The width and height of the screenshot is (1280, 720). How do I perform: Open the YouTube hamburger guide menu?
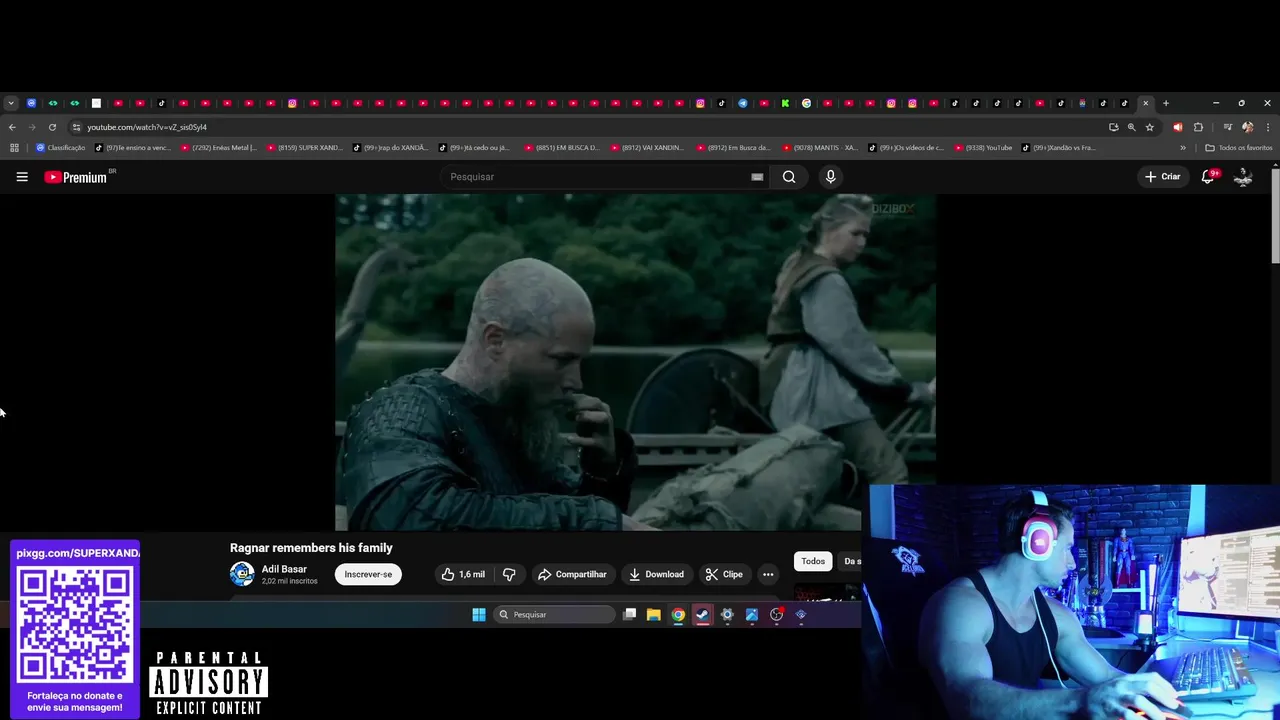(x=22, y=177)
